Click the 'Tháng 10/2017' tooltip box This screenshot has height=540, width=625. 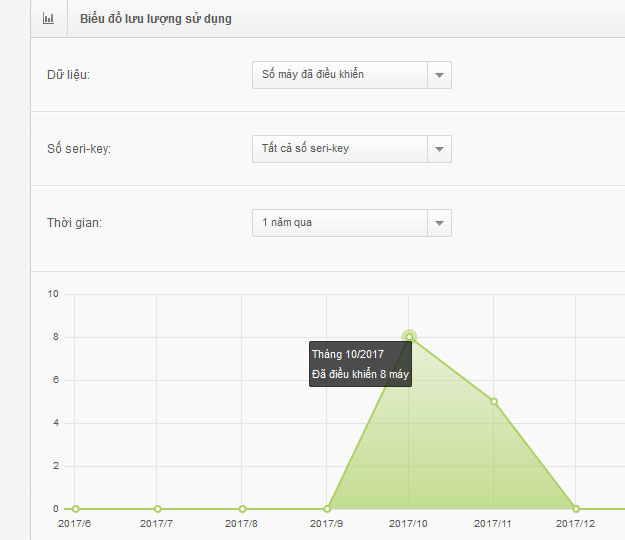(x=360, y=364)
